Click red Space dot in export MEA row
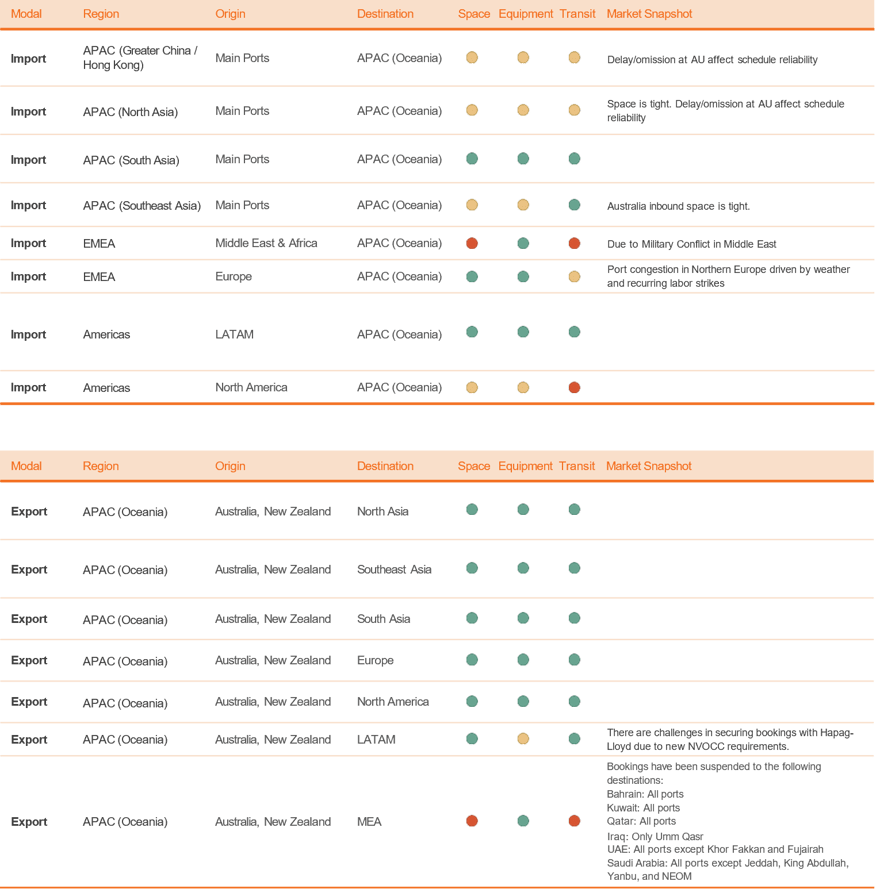The image size is (876, 889). click(472, 822)
